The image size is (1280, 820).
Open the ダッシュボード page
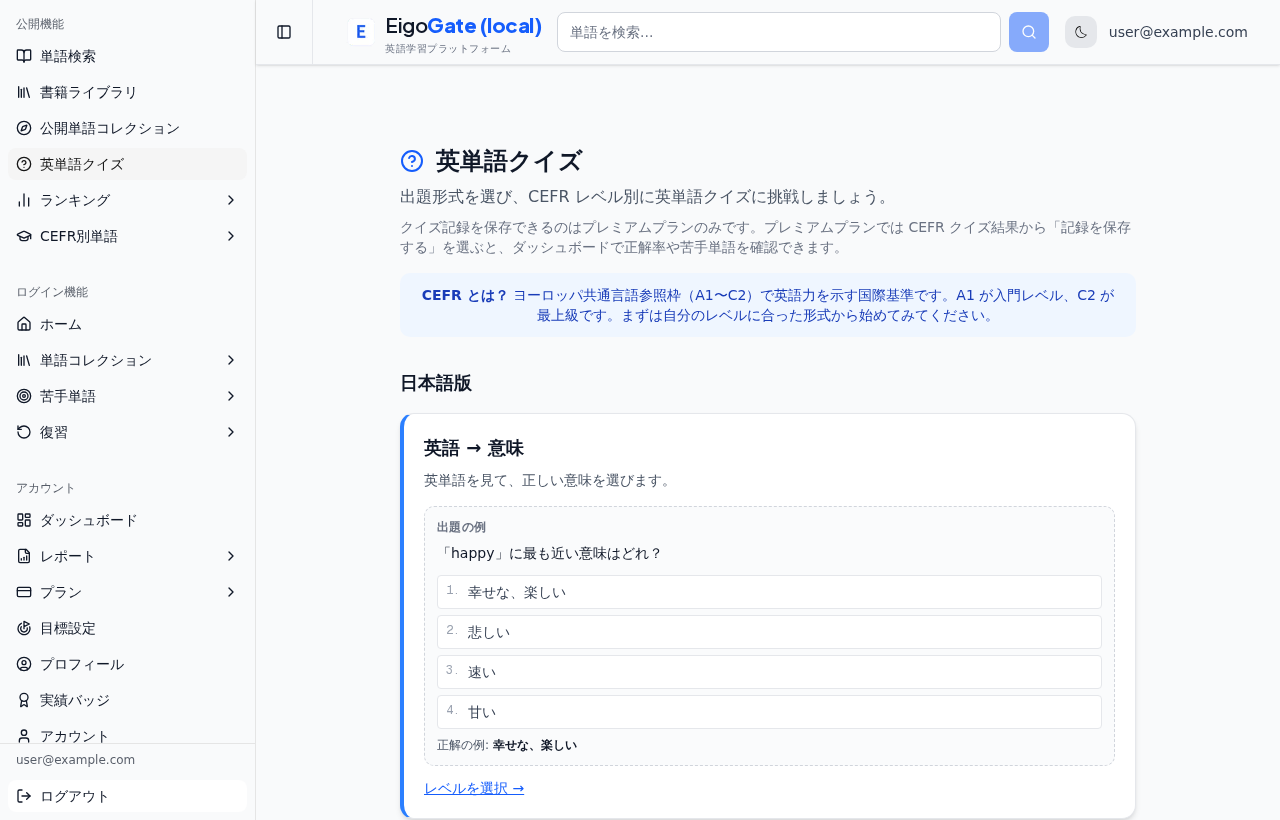(x=127, y=520)
